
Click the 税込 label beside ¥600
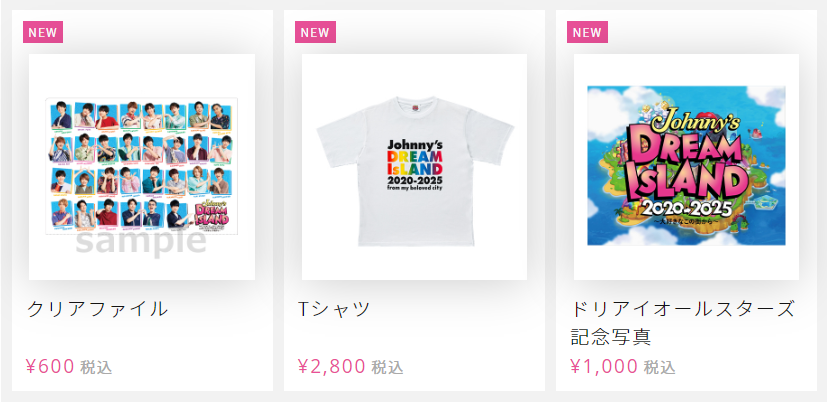tap(97, 367)
